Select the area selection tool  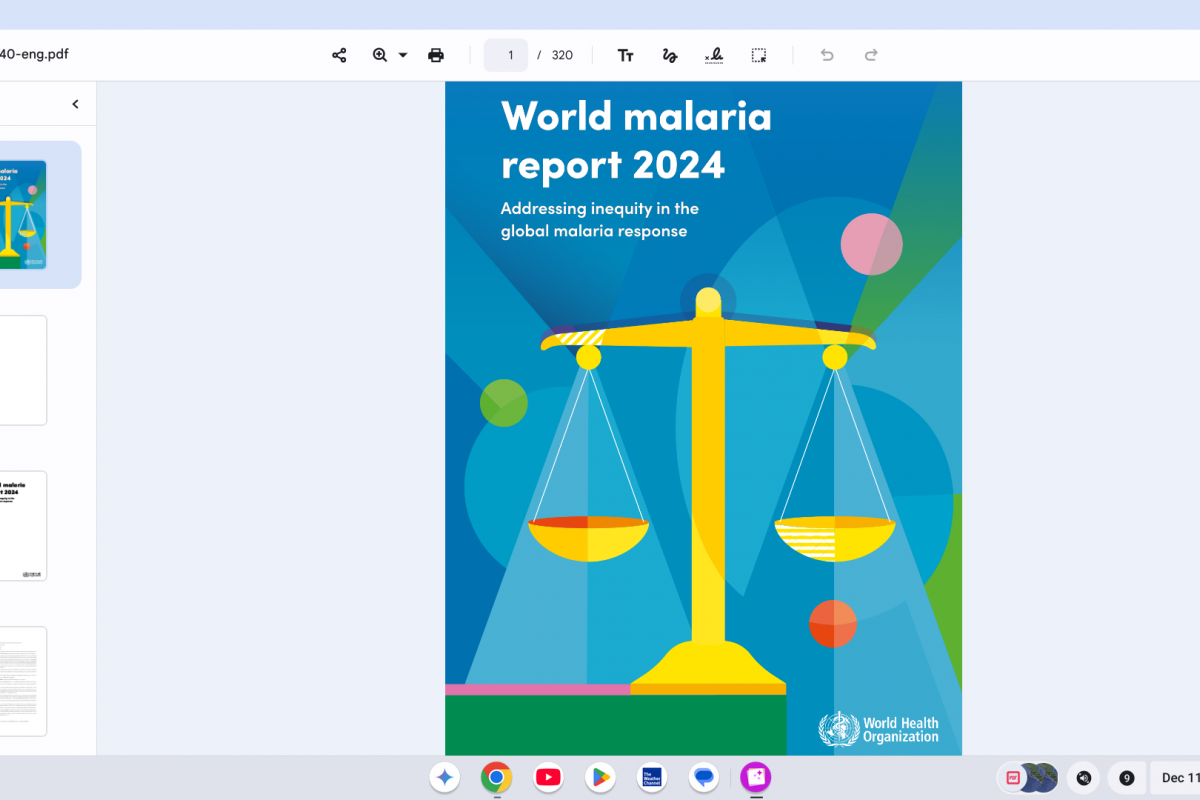click(x=759, y=55)
